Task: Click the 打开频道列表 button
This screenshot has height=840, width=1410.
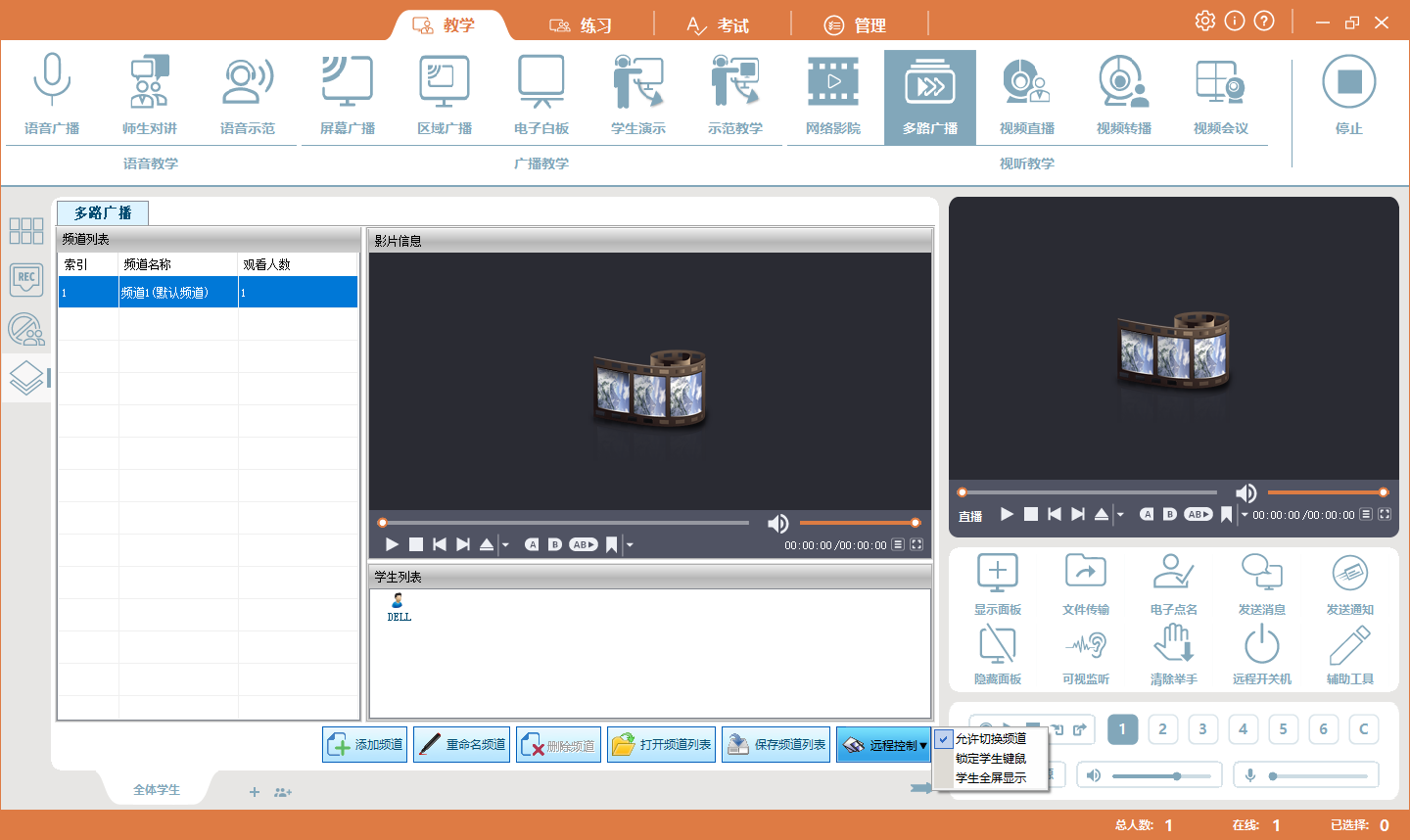Action: tap(662, 745)
